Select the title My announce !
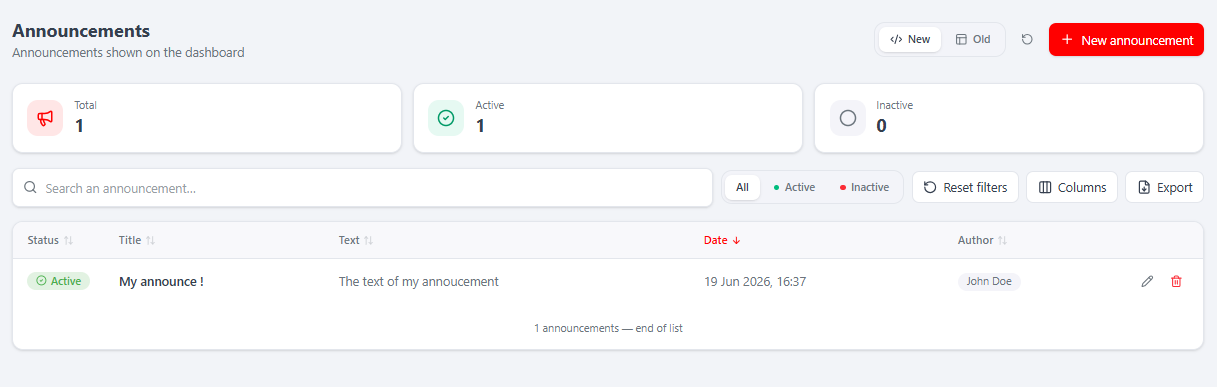 (x=161, y=282)
